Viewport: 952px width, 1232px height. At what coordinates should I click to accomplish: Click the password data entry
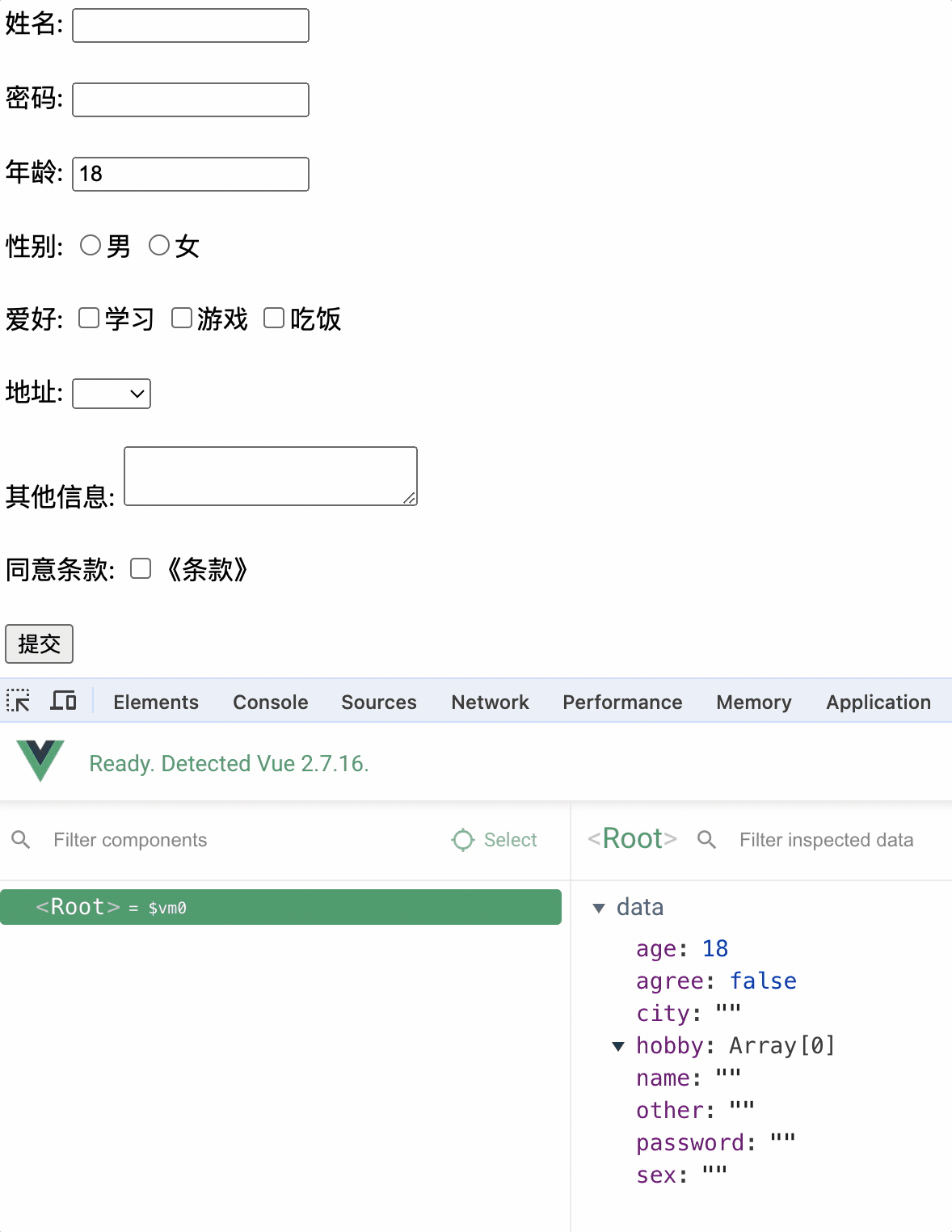coord(716,1142)
